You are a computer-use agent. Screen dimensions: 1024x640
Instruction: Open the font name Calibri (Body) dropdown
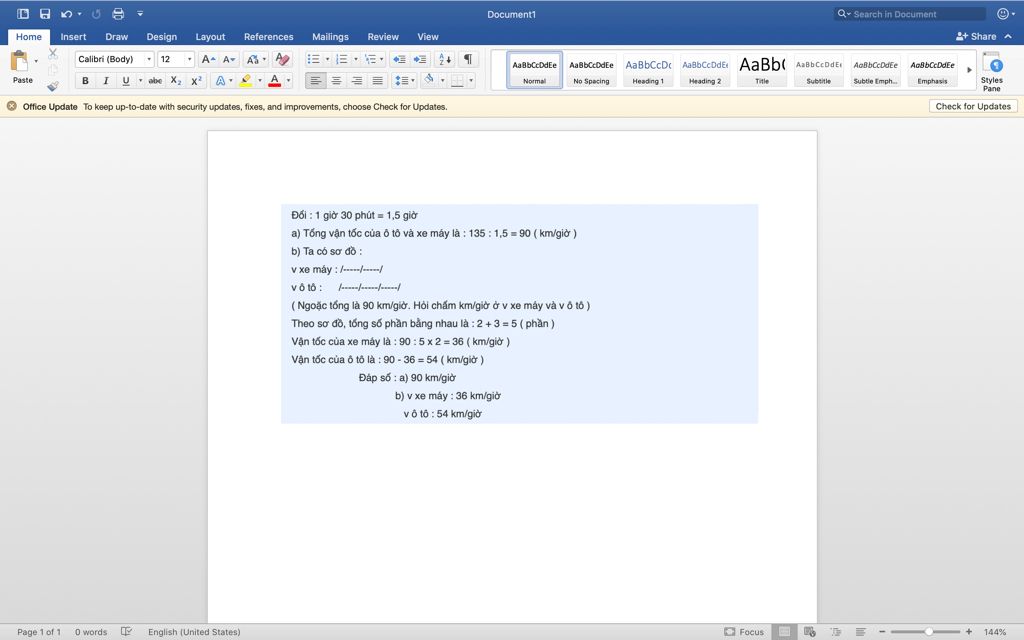pyautogui.click(x=149, y=59)
